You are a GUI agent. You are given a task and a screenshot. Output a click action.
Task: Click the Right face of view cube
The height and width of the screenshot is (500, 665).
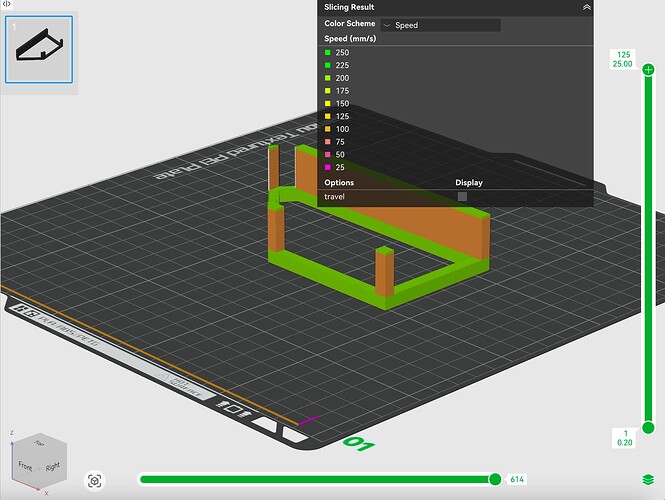53,466
